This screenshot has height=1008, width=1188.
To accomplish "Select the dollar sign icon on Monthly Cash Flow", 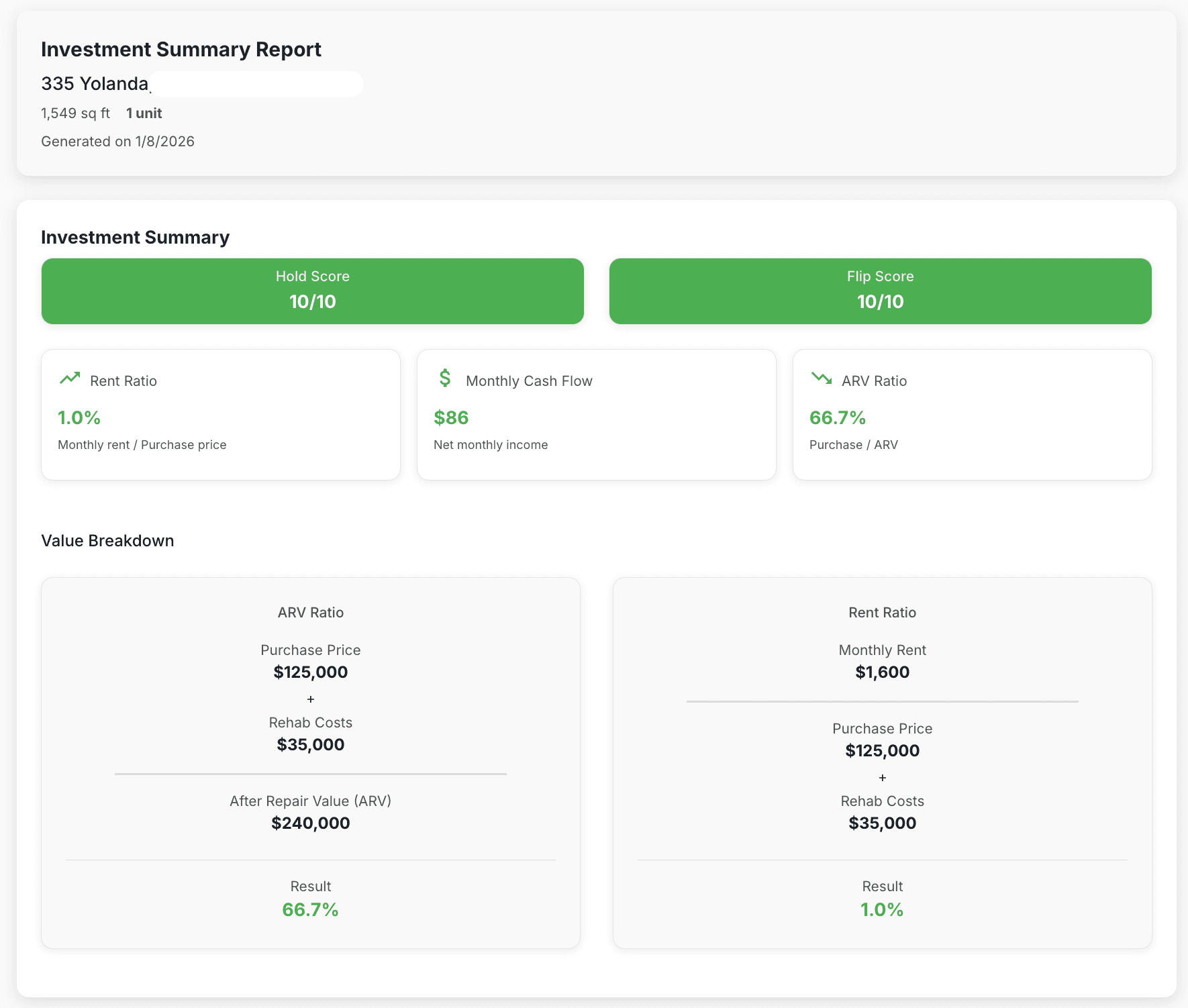I will (444, 379).
